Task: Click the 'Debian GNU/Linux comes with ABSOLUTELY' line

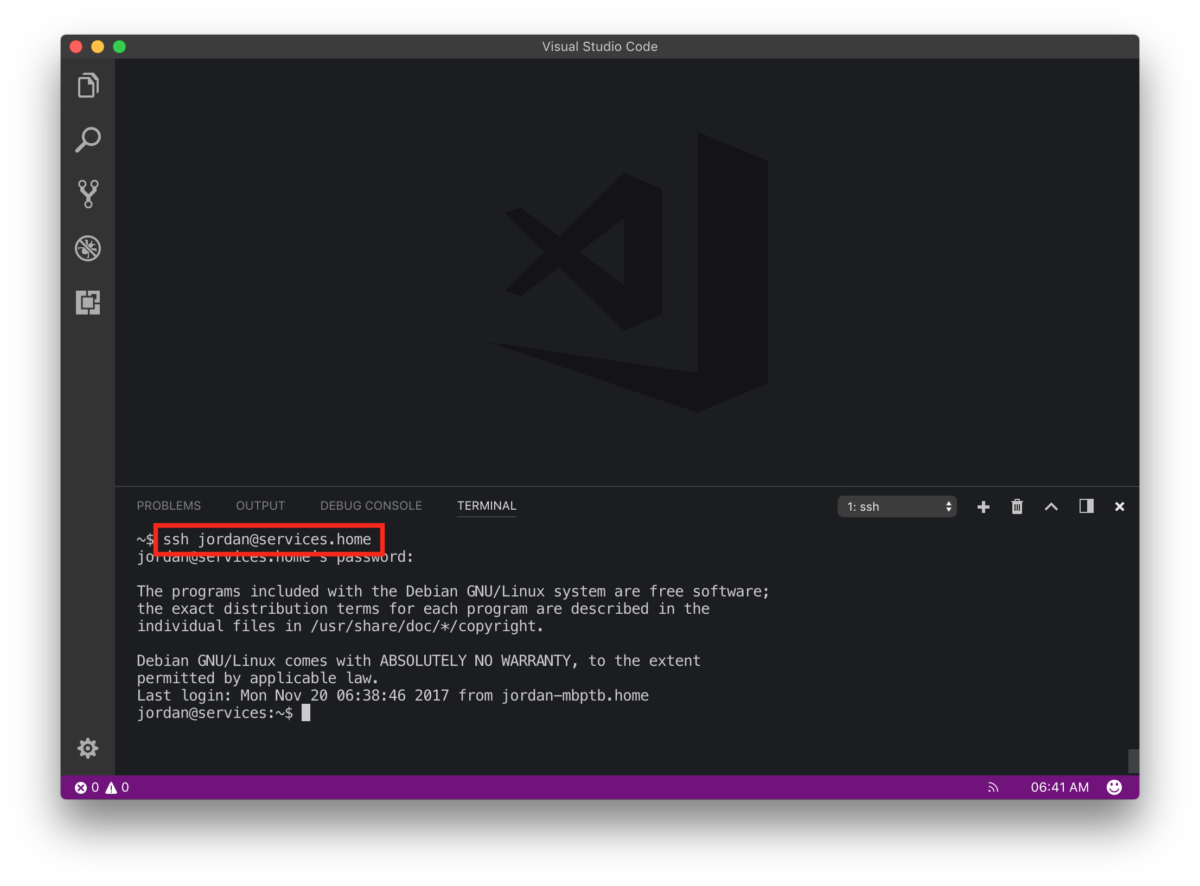Action: tap(419, 661)
